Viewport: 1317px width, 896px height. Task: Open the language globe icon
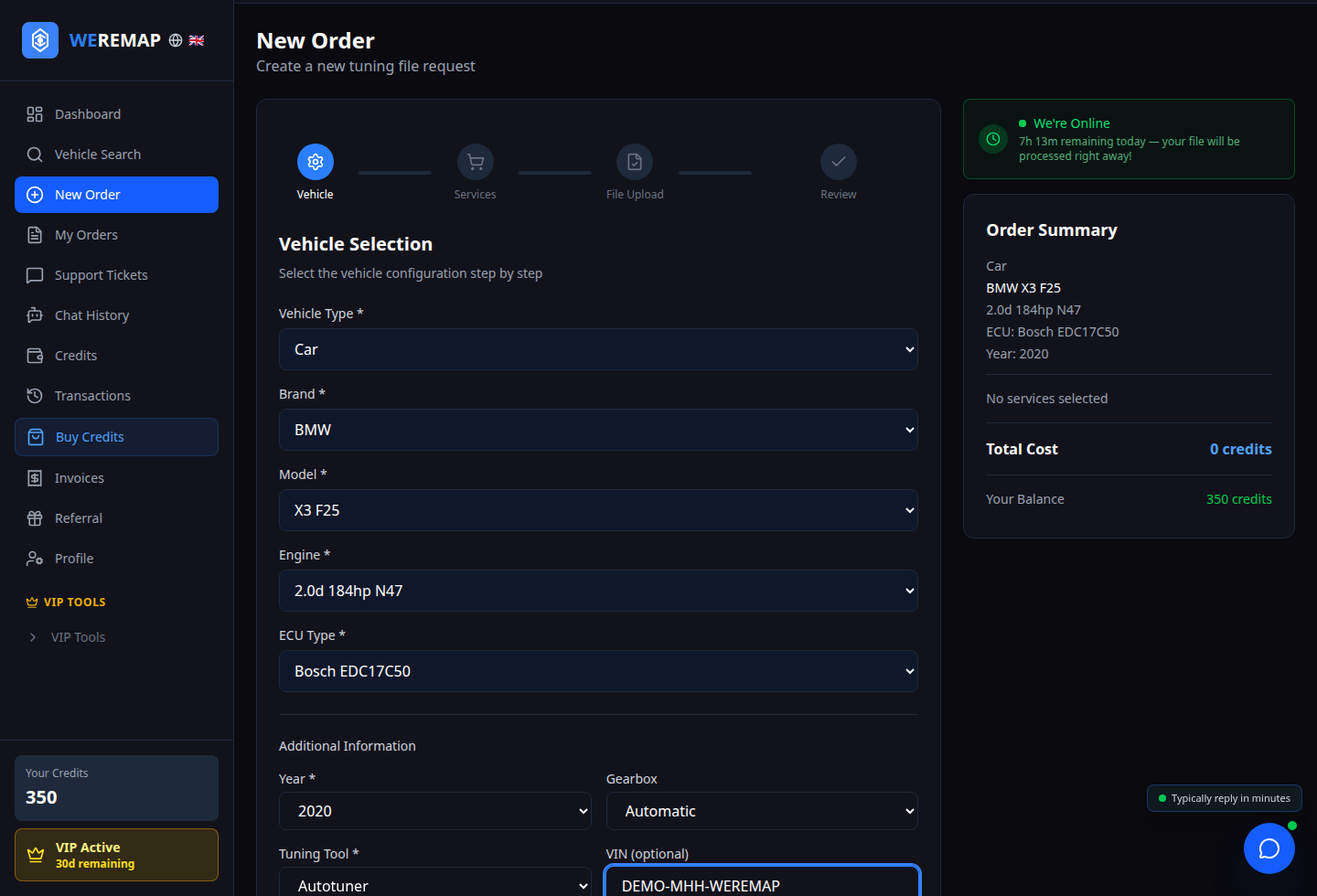(176, 40)
